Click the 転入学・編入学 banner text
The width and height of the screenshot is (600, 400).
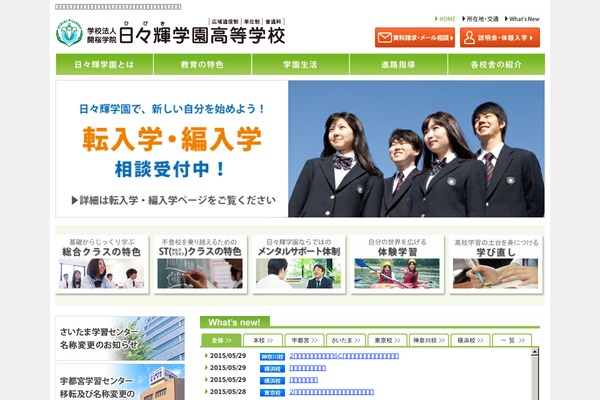172,139
